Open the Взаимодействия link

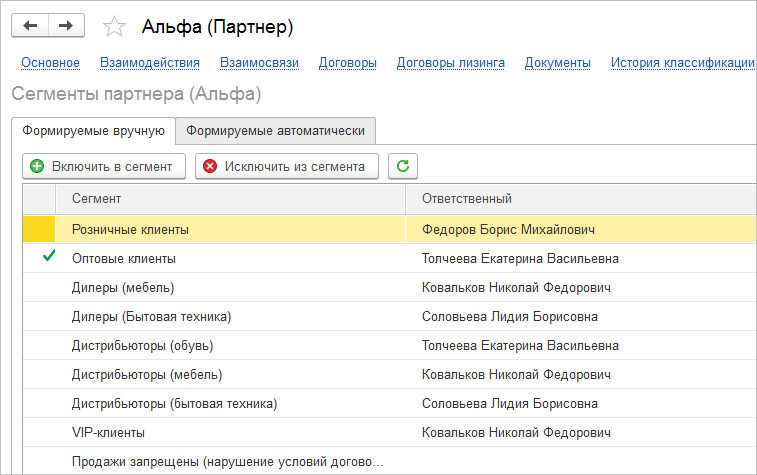150,63
